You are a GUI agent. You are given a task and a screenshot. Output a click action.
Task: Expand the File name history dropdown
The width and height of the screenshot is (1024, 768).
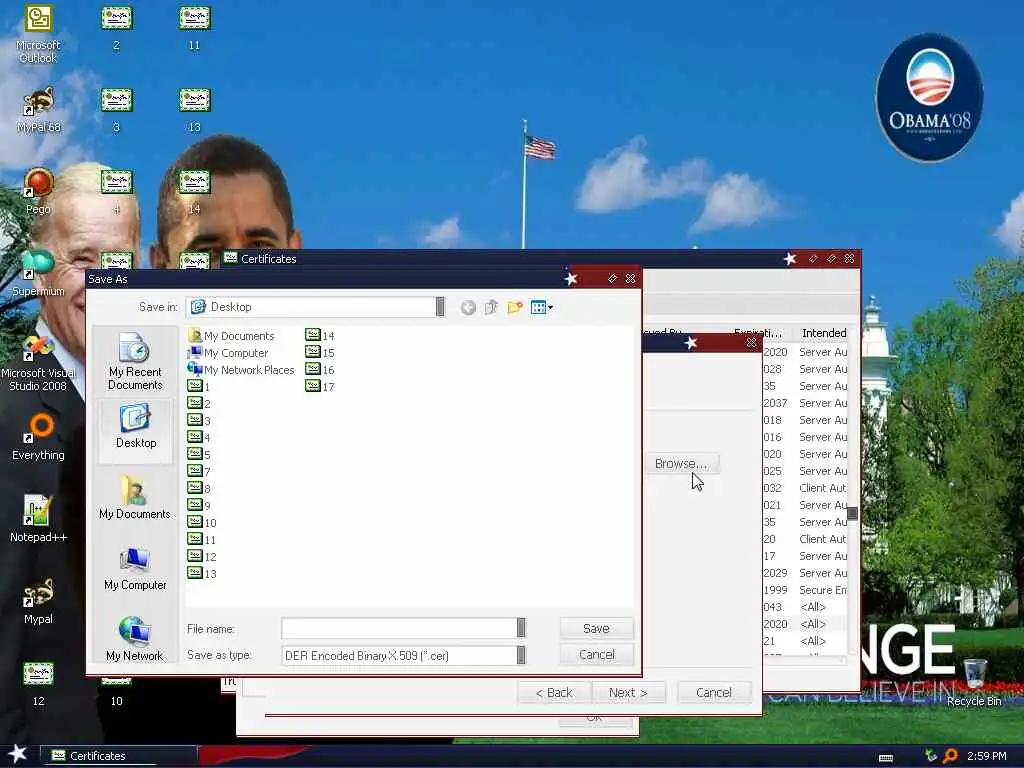coord(521,628)
